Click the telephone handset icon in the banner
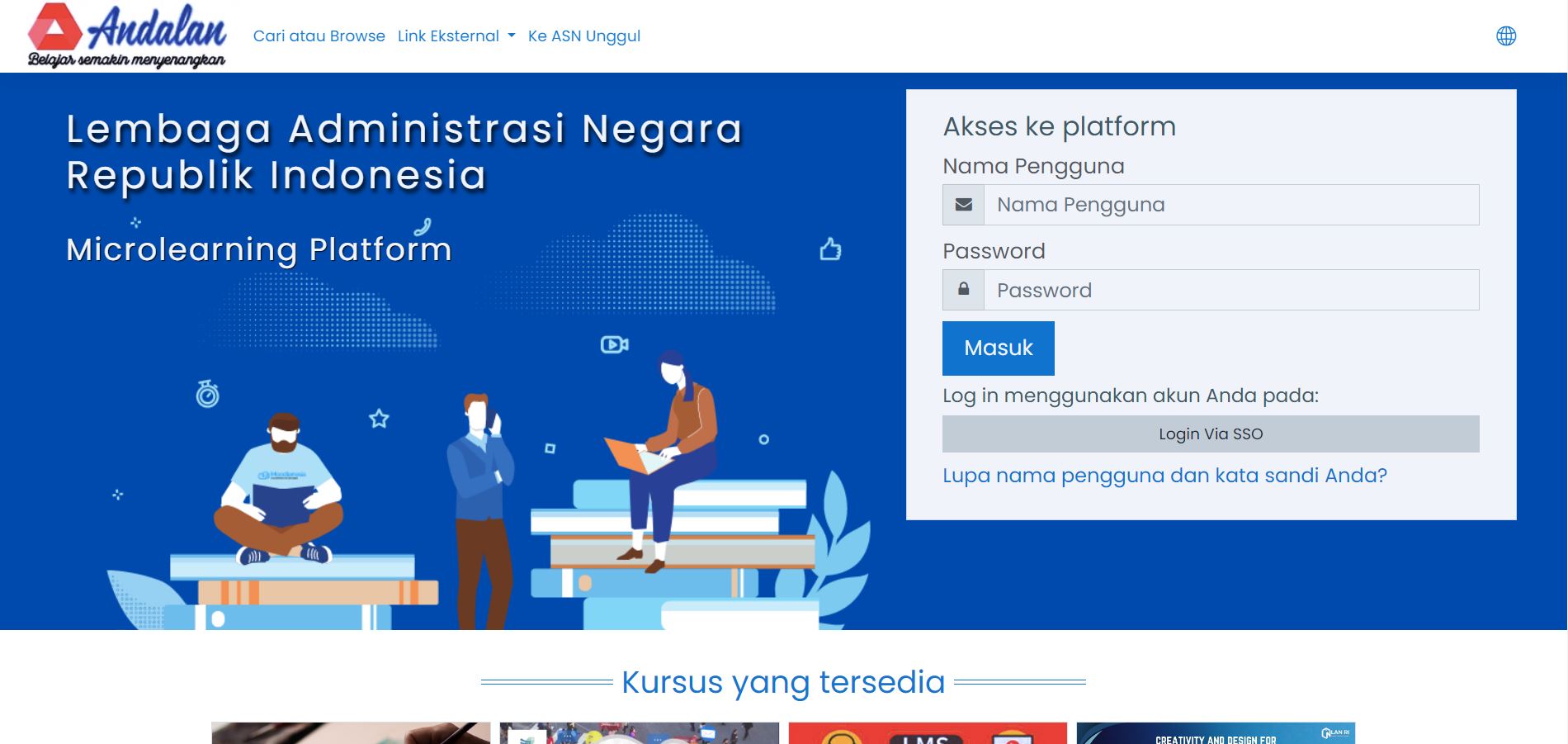This screenshot has height=744, width=1568. point(423,226)
